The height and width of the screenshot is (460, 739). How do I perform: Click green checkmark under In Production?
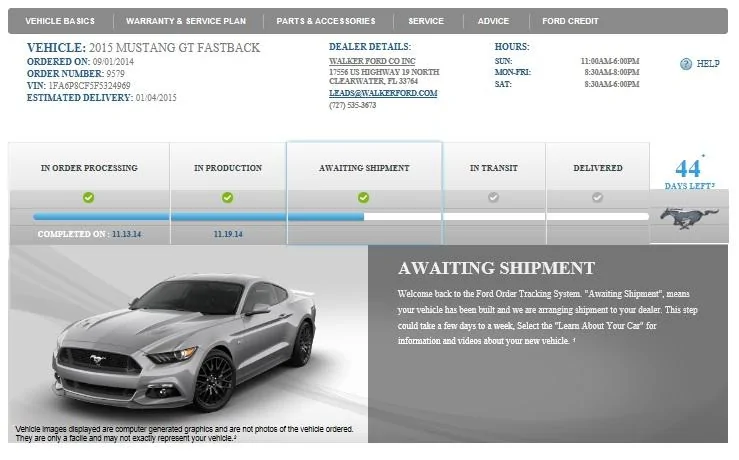pos(228,197)
